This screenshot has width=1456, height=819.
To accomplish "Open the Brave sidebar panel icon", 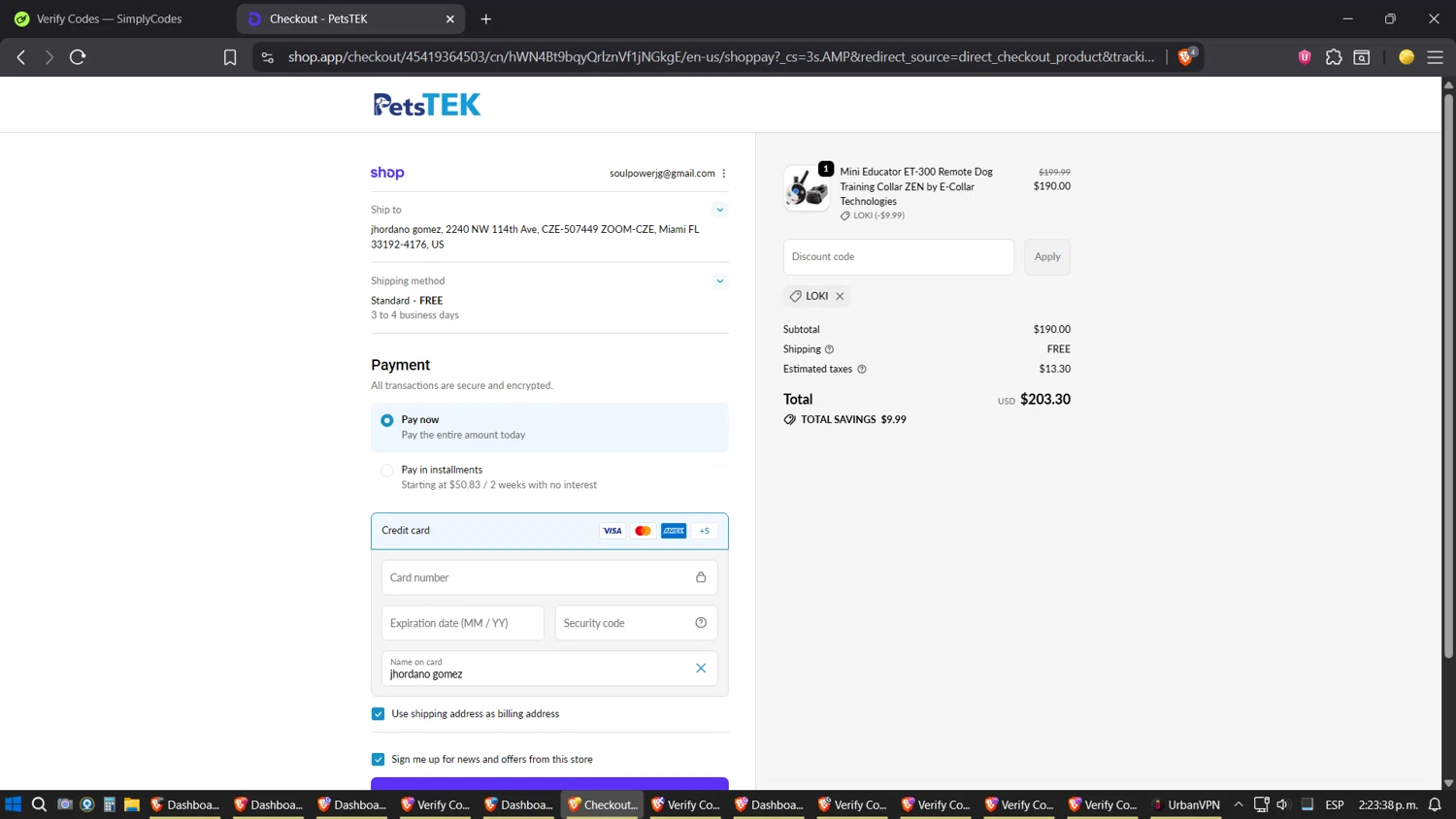I will (1362, 57).
